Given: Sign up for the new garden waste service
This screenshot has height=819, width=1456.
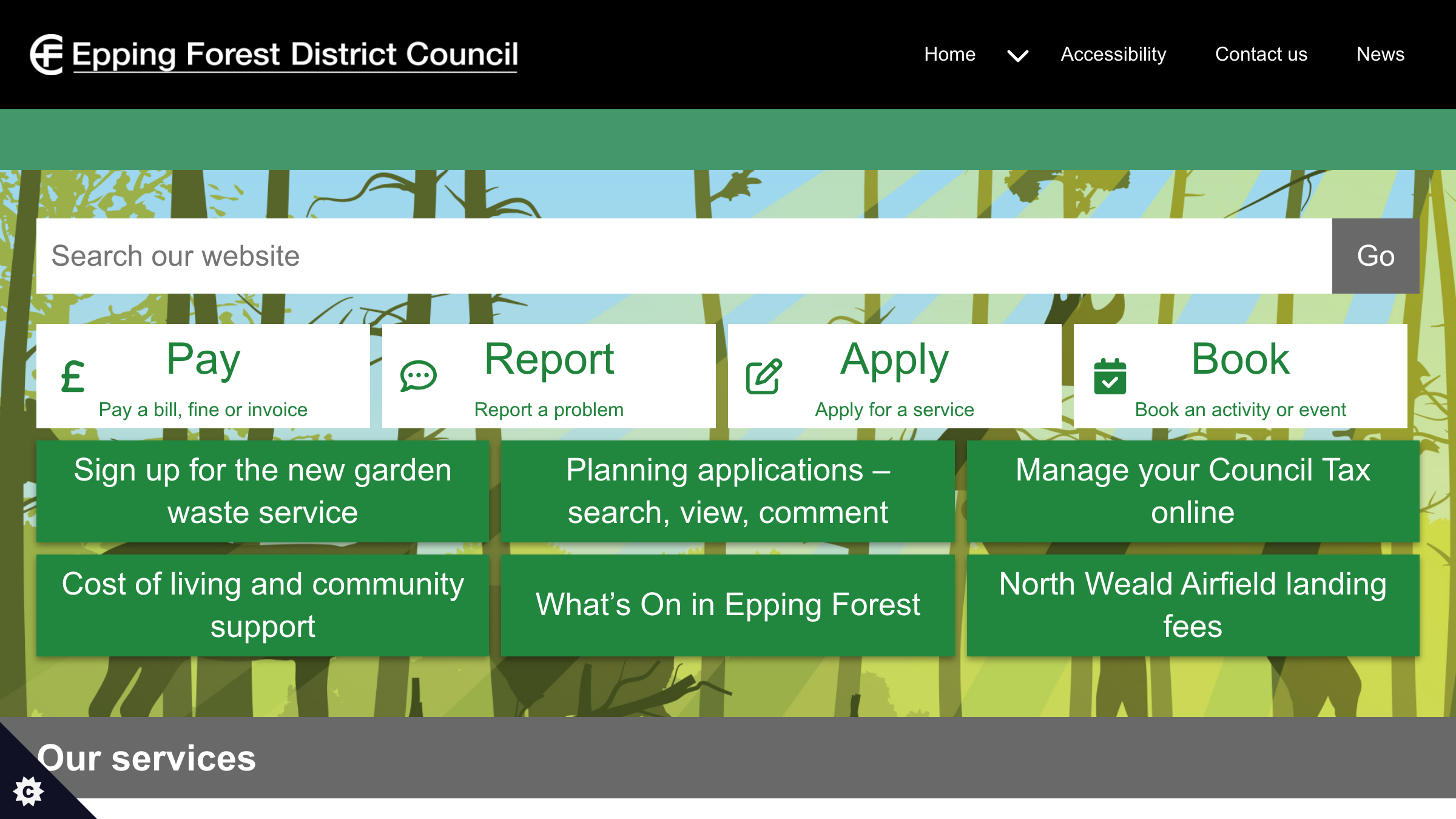Looking at the screenshot, I should 263,490.
